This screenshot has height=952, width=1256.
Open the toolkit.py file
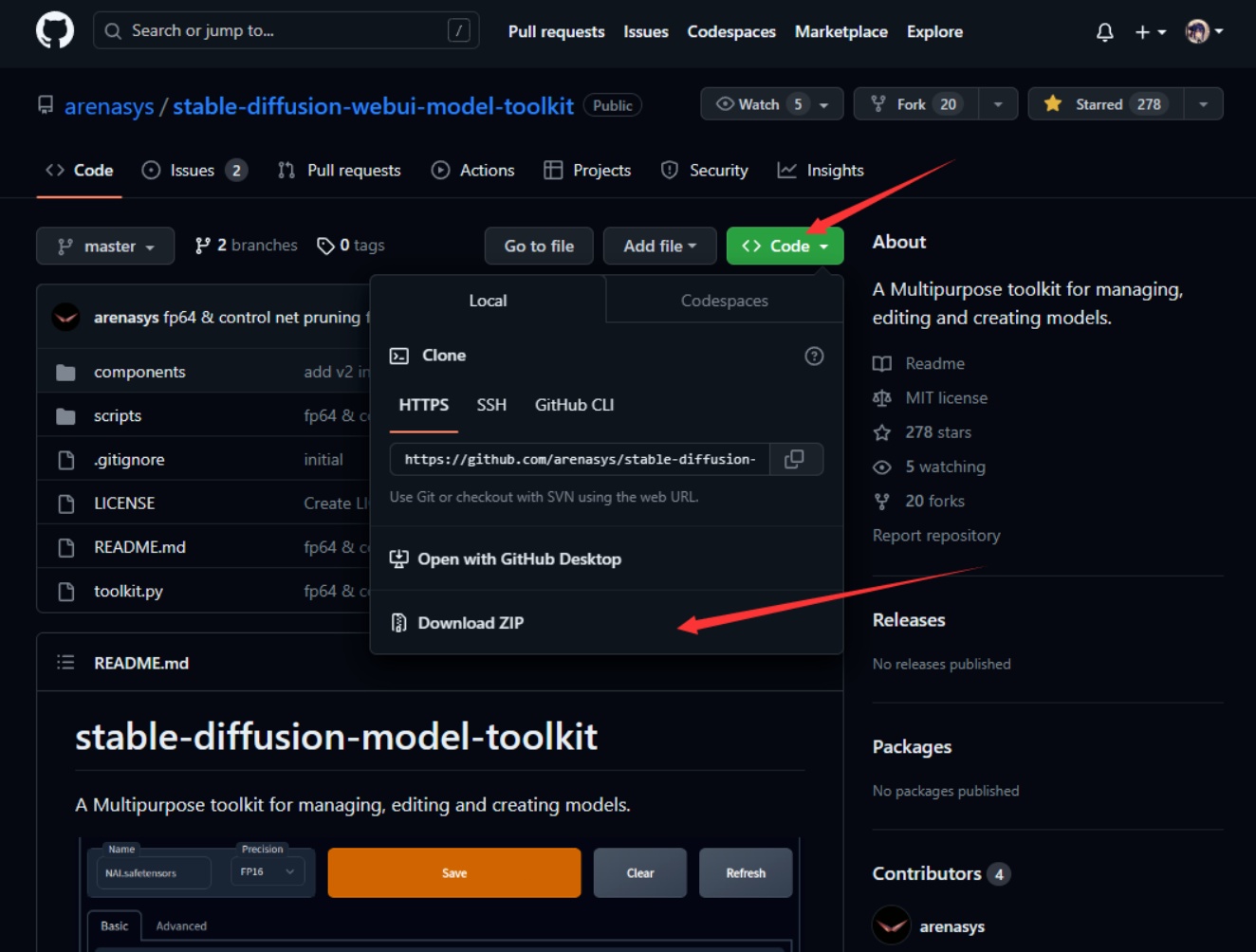tap(128, 591)
